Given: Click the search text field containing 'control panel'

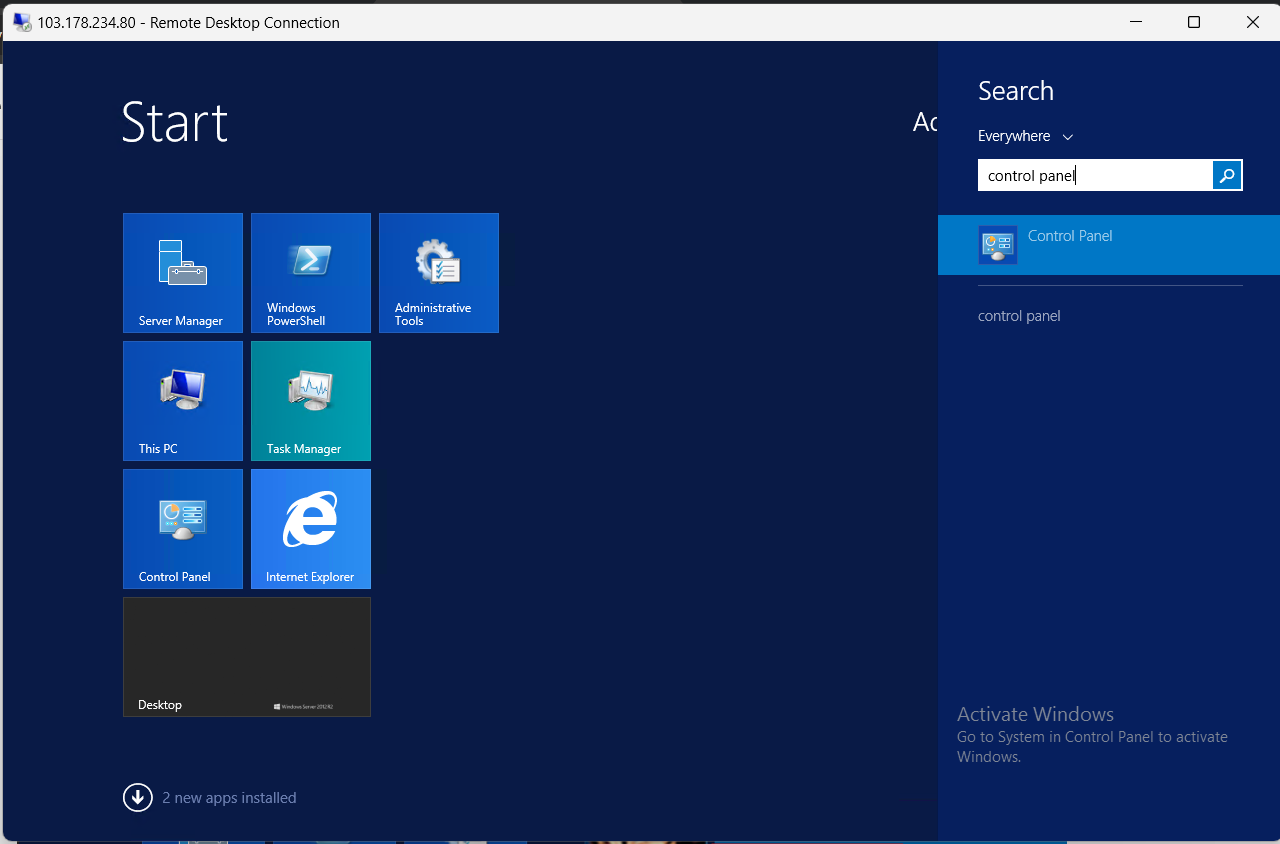Looking at the screenshot, I should point(1095,175).
